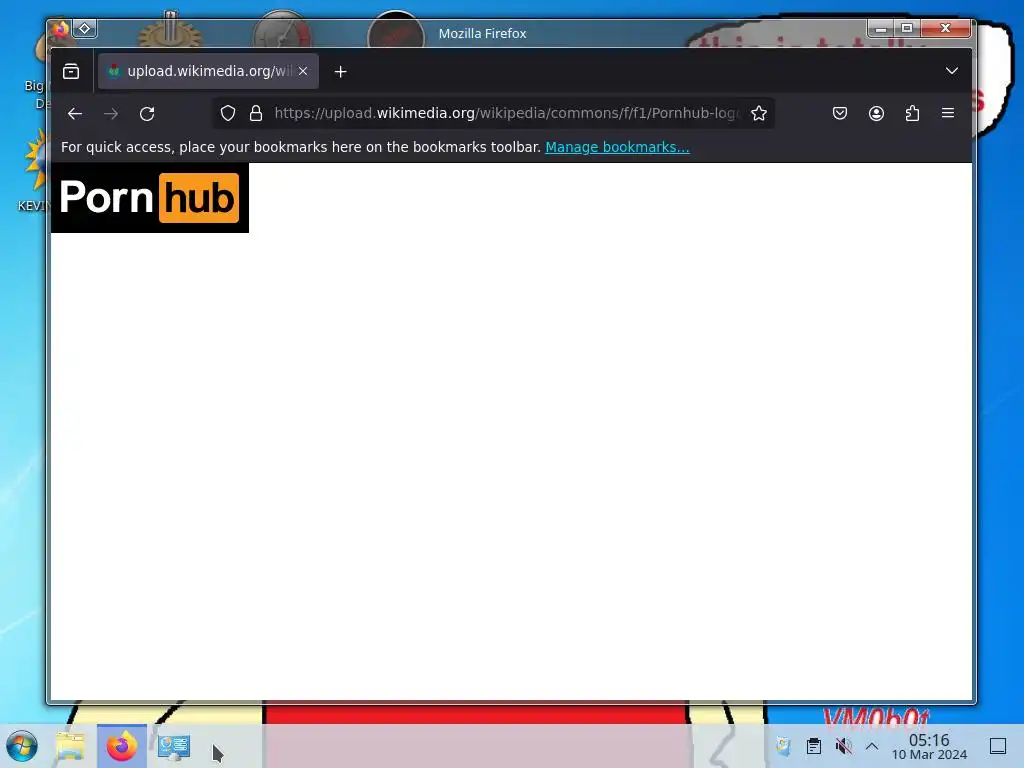
Task: Expand the list all tabs chevron
Action: (952, 71)
